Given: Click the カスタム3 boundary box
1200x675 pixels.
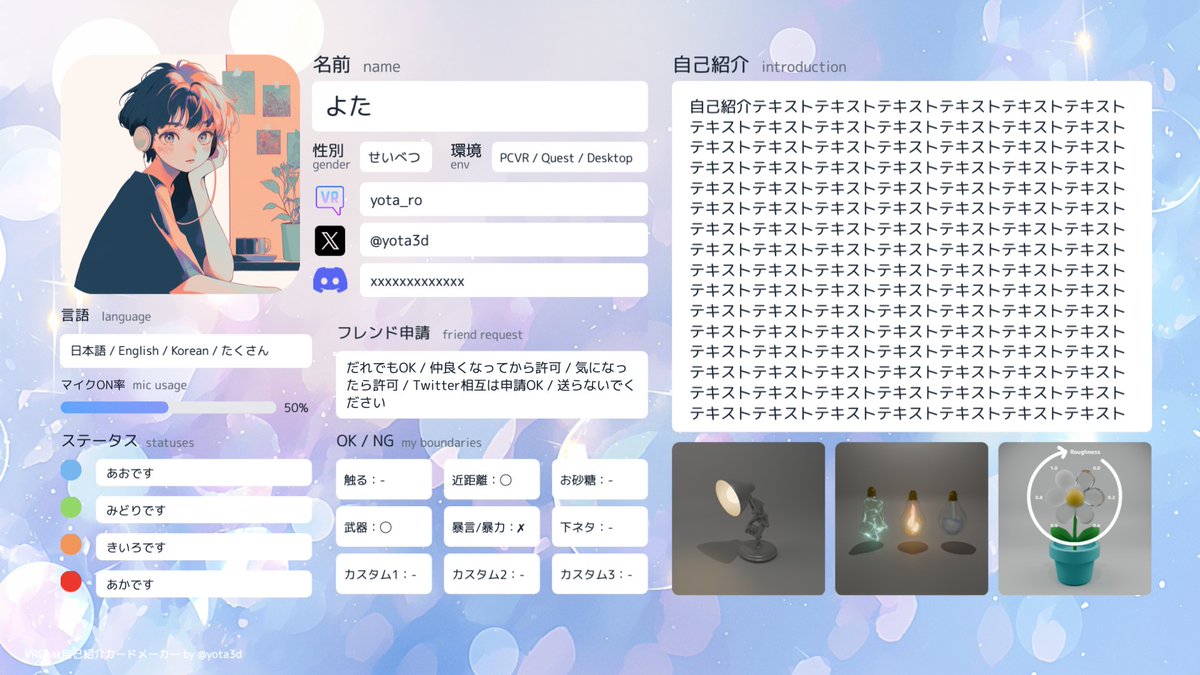Looking at the screenshot, I should (x=600, y=574).
